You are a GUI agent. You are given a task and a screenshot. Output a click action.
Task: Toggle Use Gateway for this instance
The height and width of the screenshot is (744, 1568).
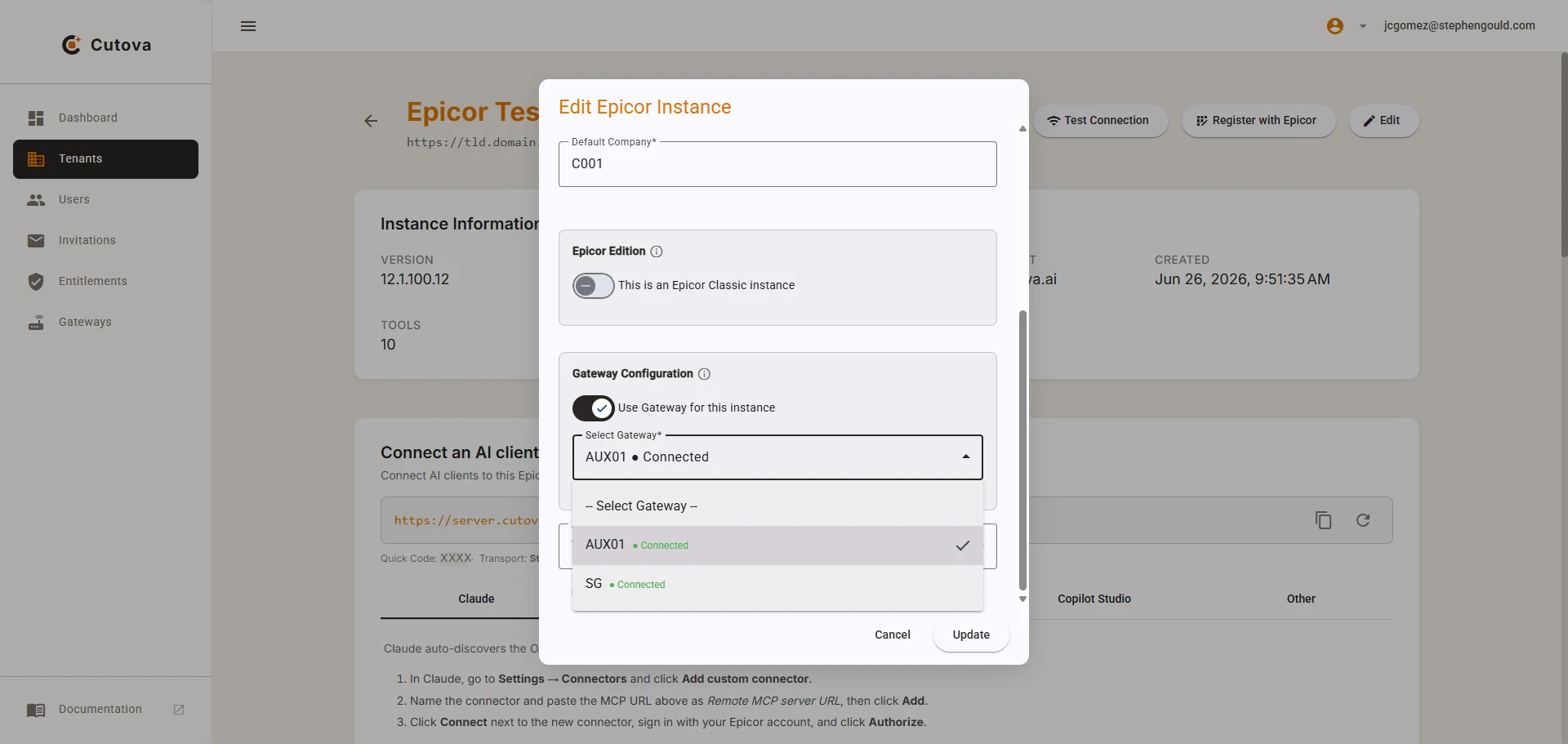pyautogui.click(x=593, y=408)
